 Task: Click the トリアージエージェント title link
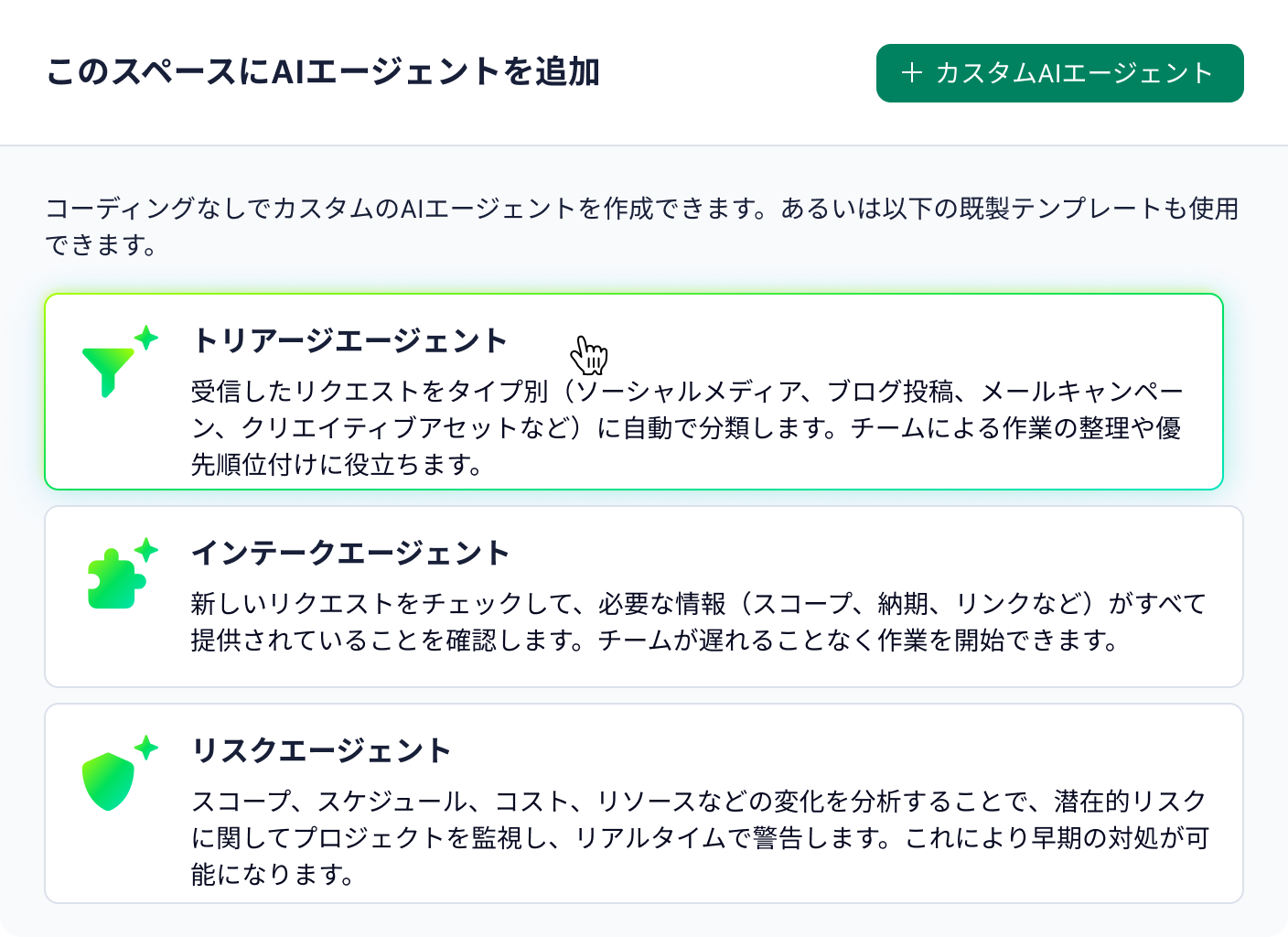pyautogui.click(x=349, y=339)
